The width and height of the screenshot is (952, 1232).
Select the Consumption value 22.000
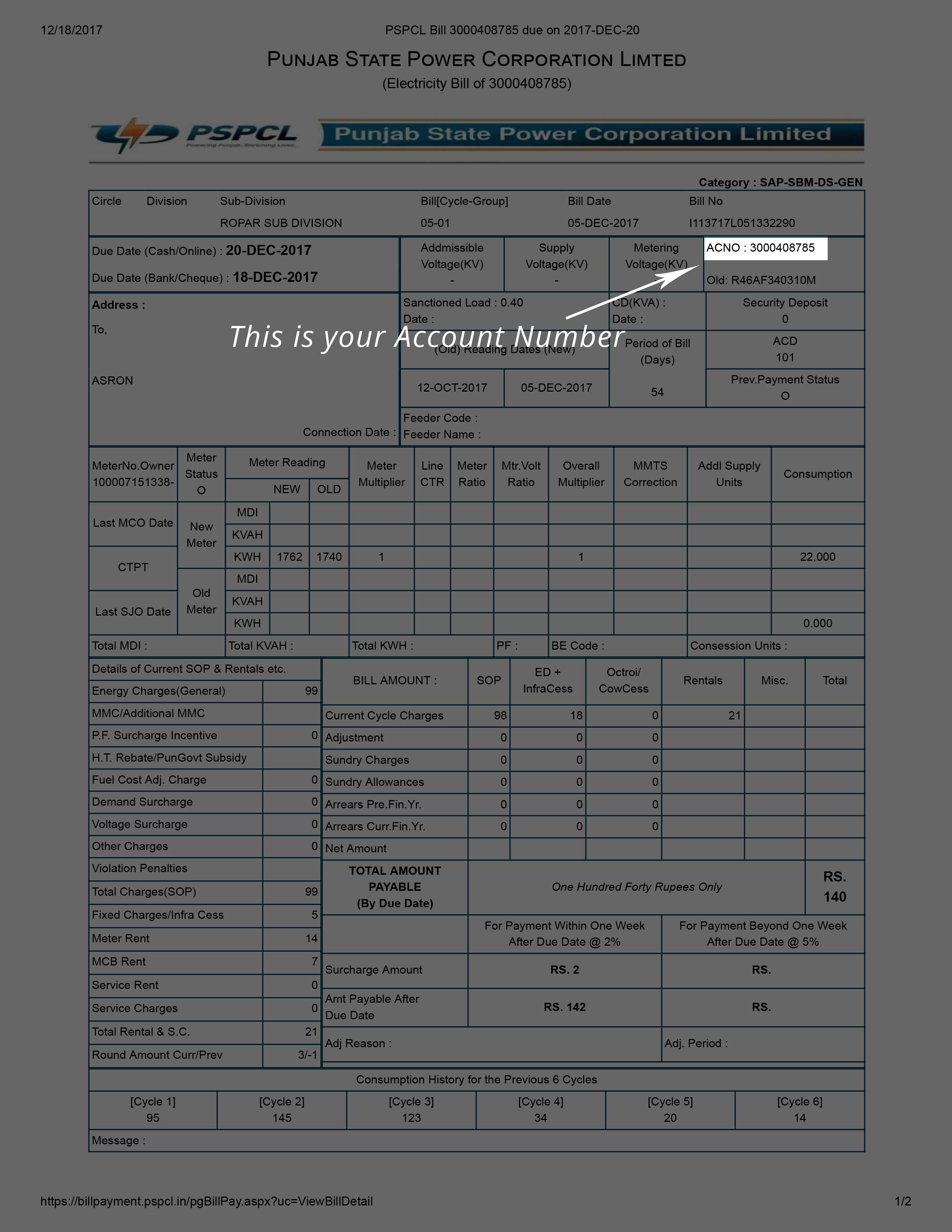point(818,557)
